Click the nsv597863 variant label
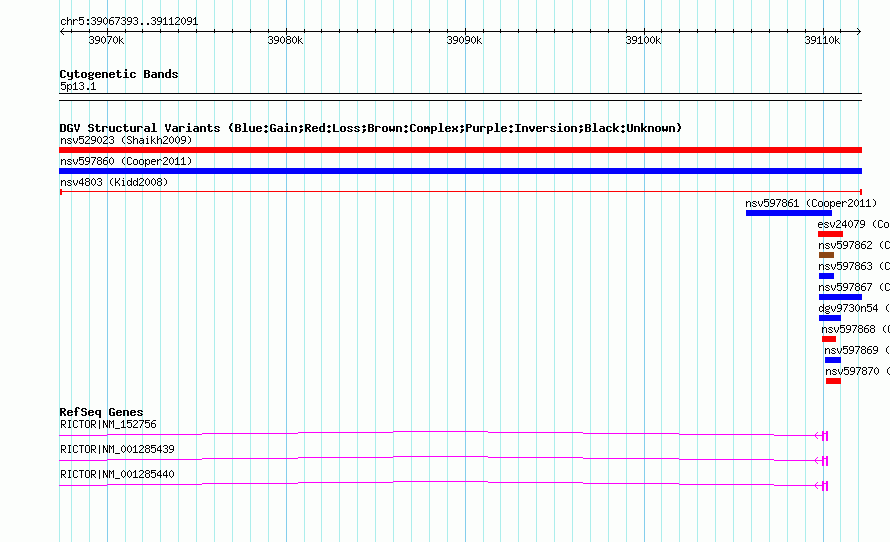 tap(854, 266)
